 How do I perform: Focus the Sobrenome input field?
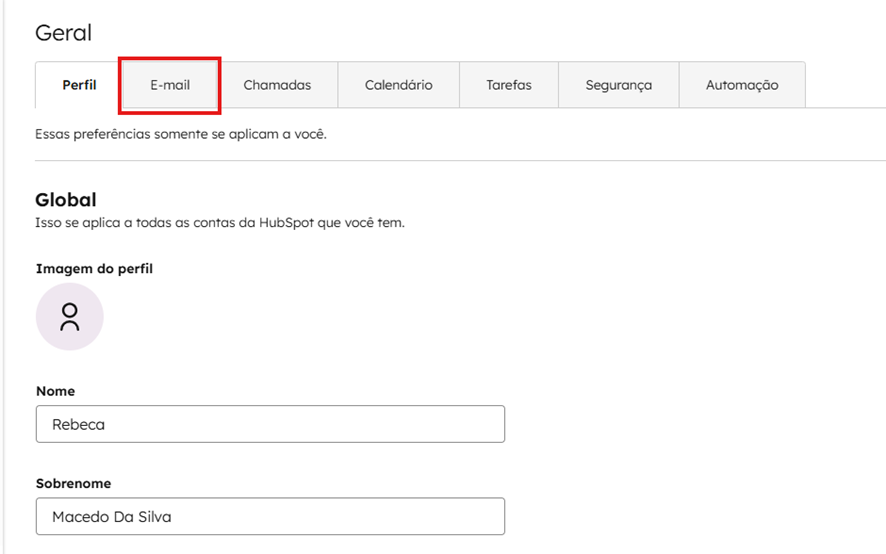tap(270, 516)
